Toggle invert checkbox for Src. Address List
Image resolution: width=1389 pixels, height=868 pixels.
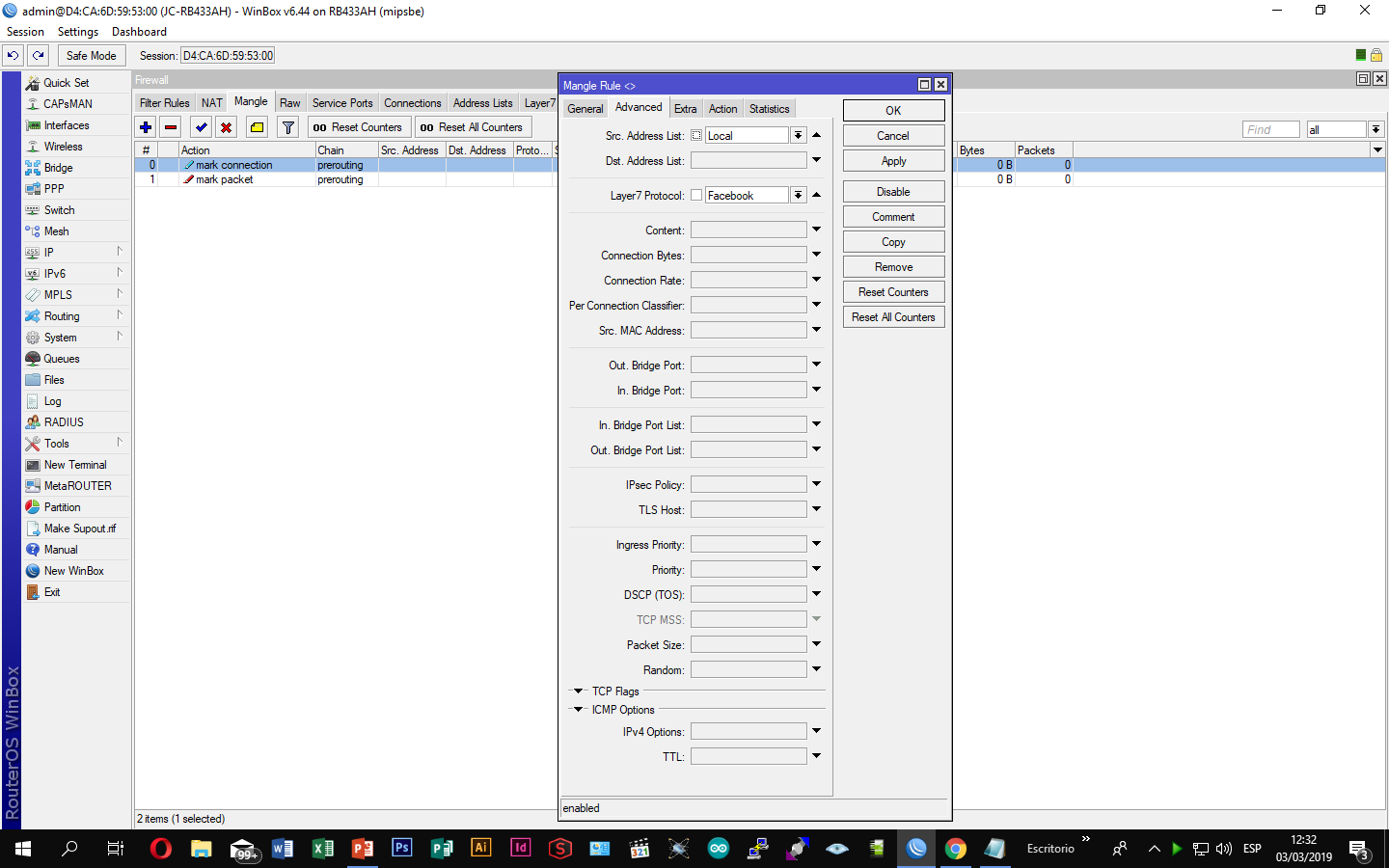pos(696,136)
